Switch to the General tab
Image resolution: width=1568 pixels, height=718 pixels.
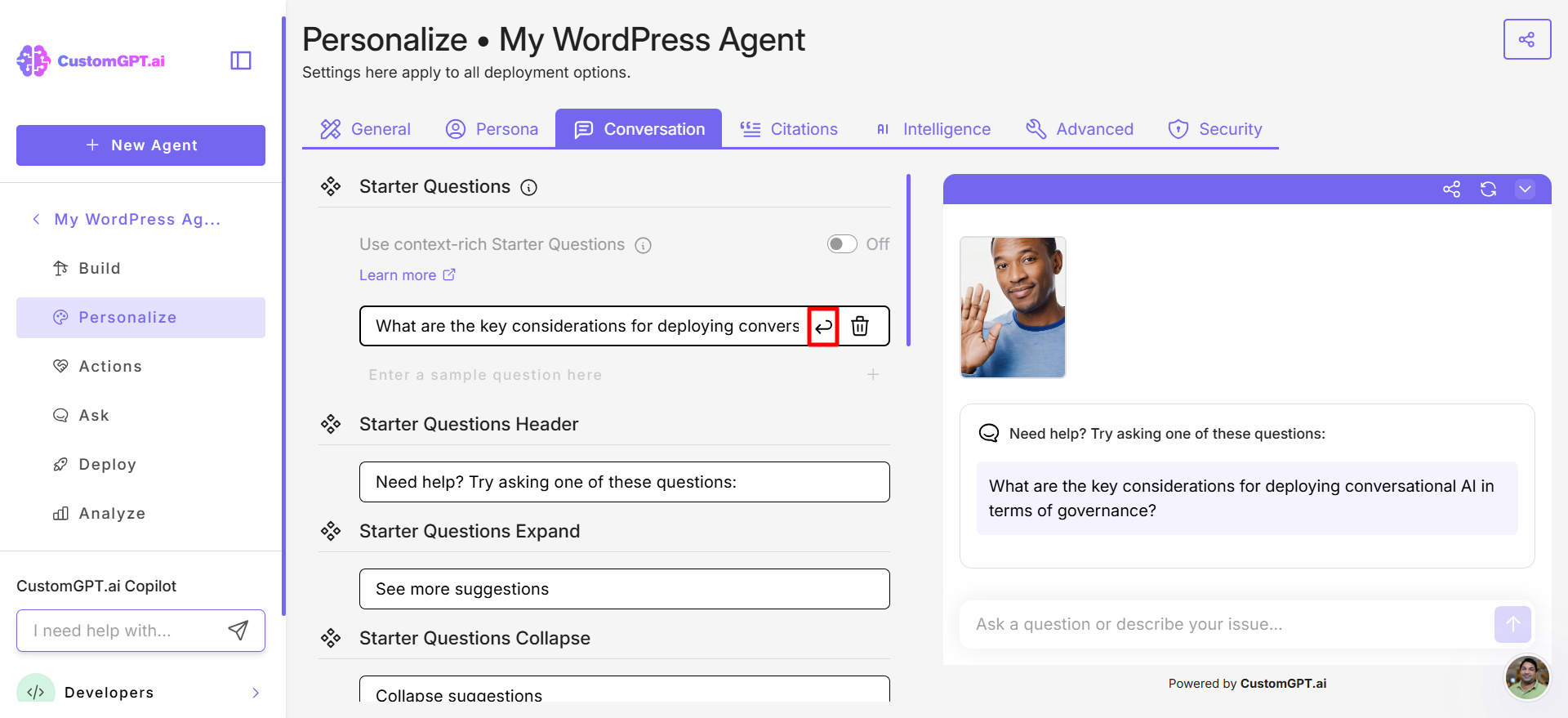tap(365, 129)
